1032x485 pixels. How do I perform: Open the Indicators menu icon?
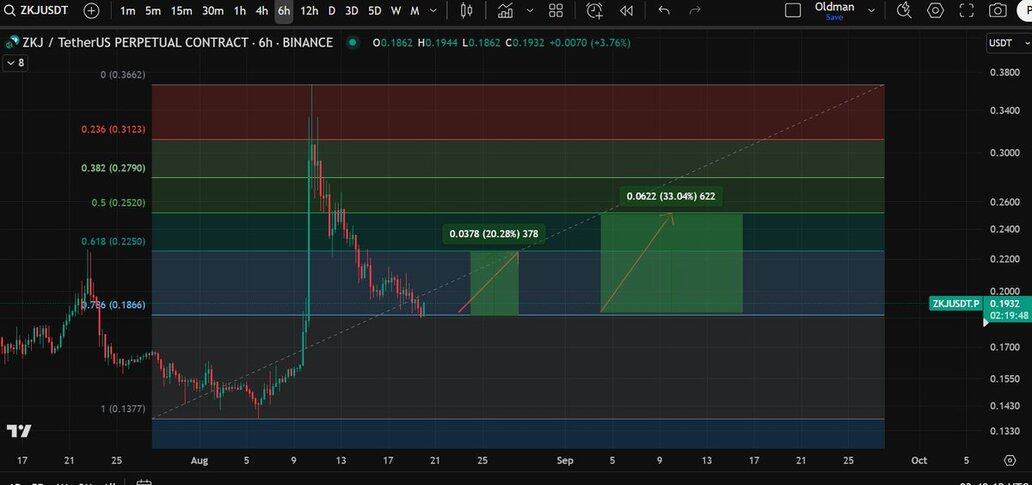pos(506,11)
